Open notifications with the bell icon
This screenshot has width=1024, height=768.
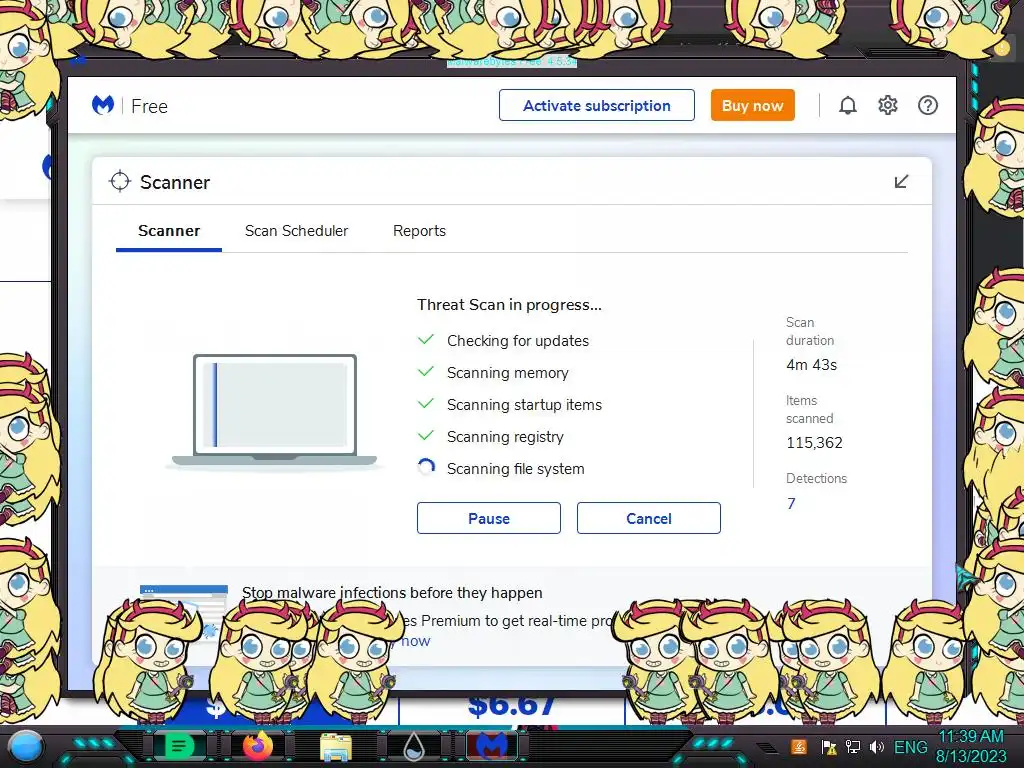coord(848,105)
